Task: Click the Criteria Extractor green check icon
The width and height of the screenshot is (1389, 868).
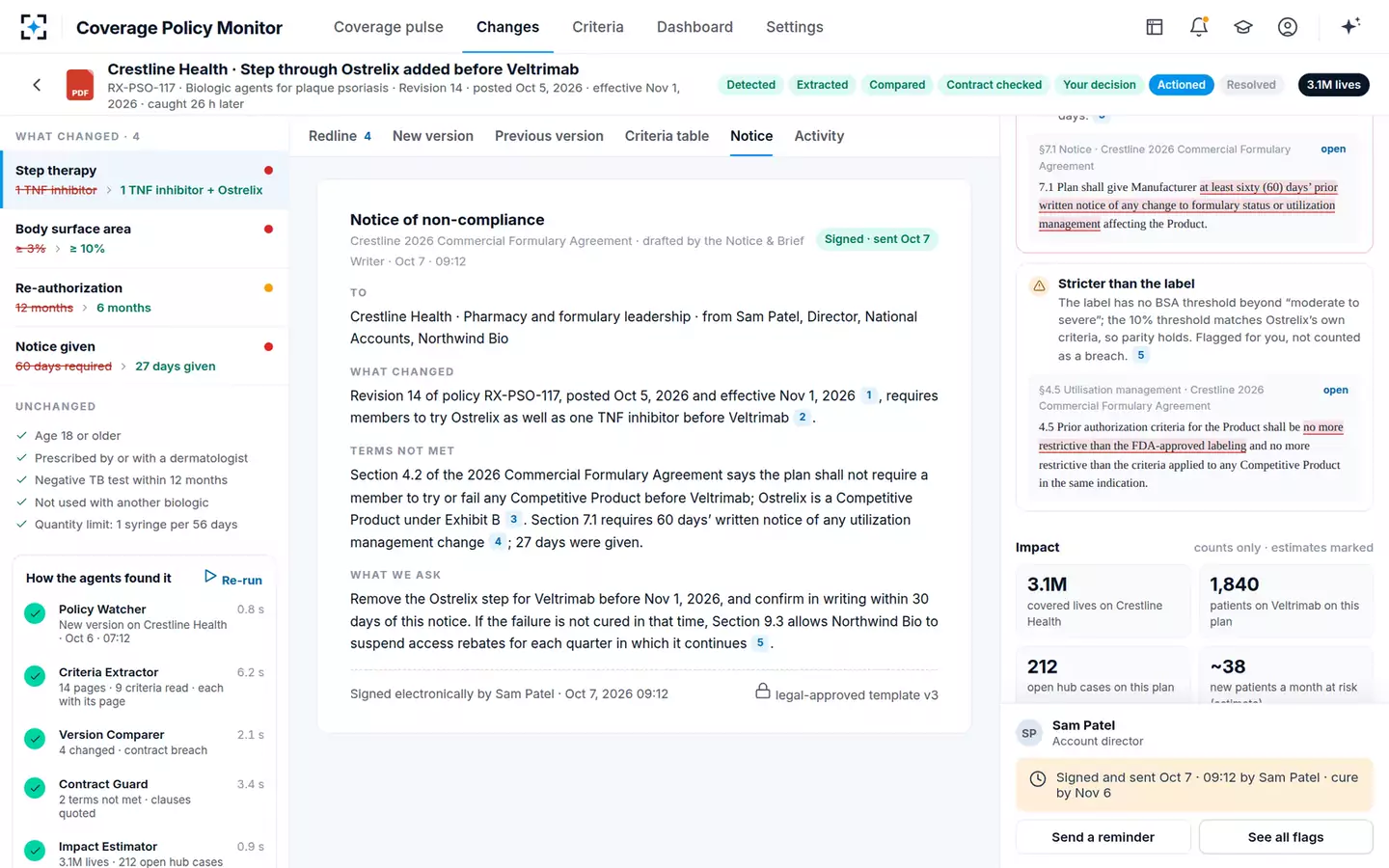Action: pyautogui.click(x=35, y=676)
